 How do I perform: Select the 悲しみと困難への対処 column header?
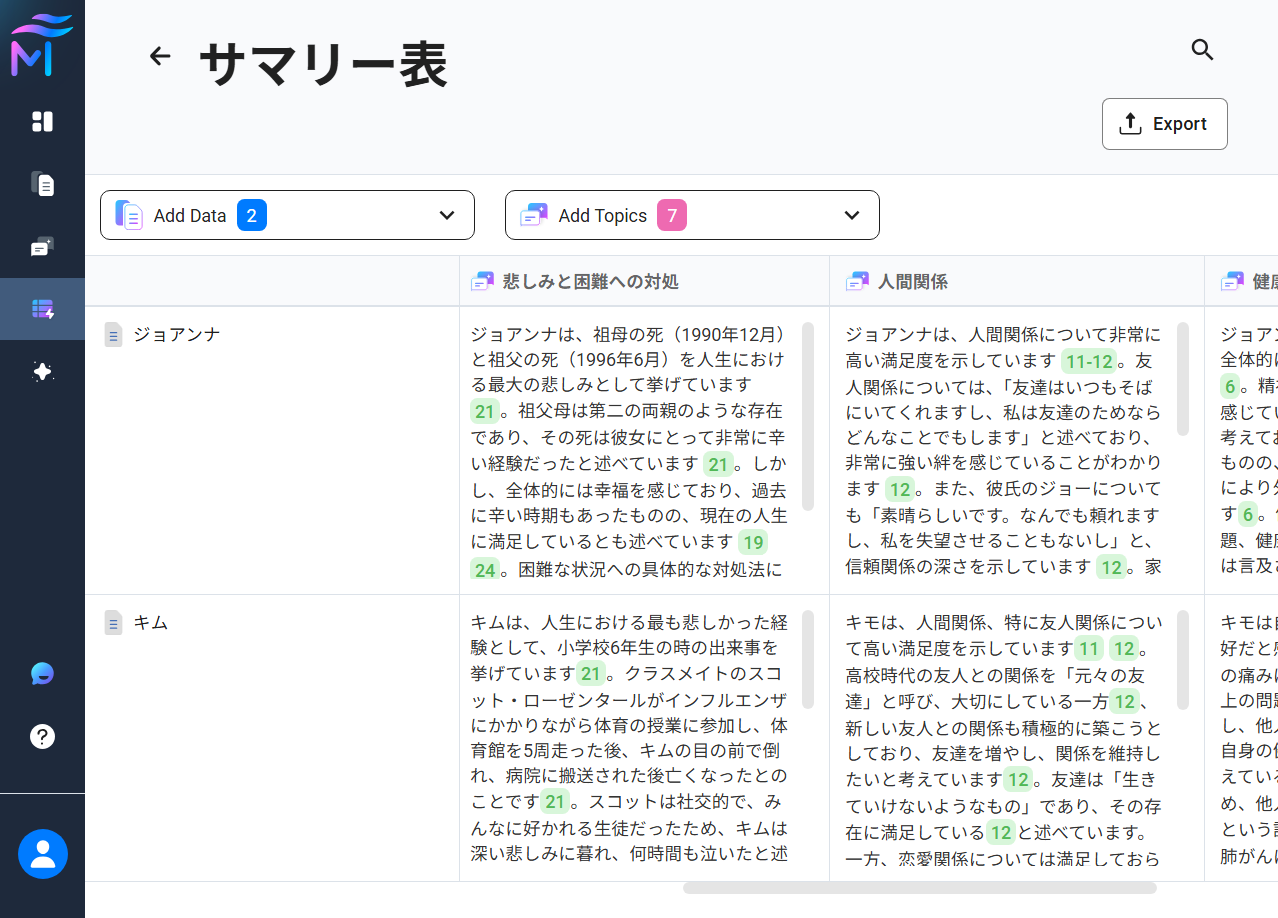[590, 282]
